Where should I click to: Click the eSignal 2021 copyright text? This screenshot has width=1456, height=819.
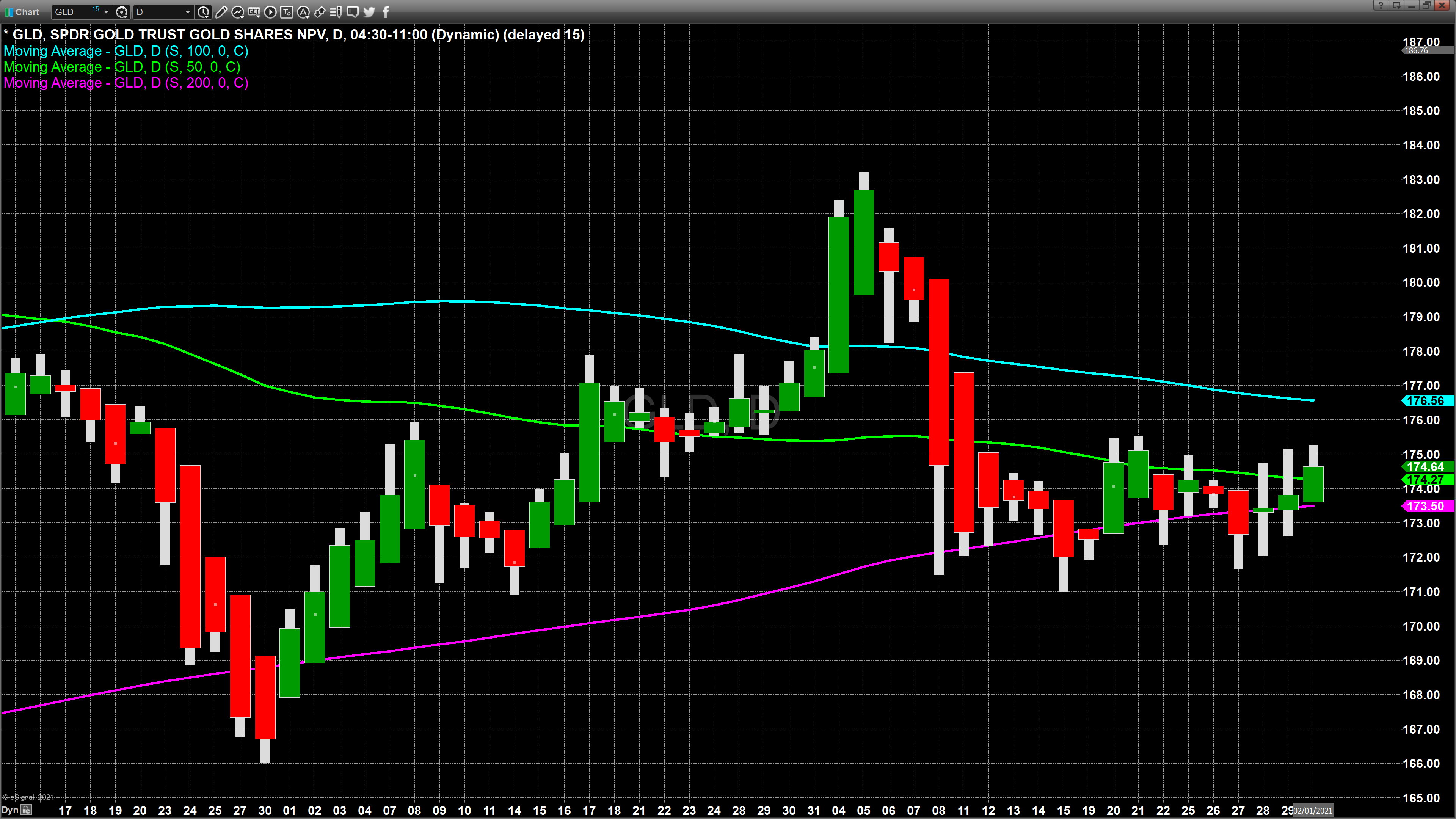point(28,797)
